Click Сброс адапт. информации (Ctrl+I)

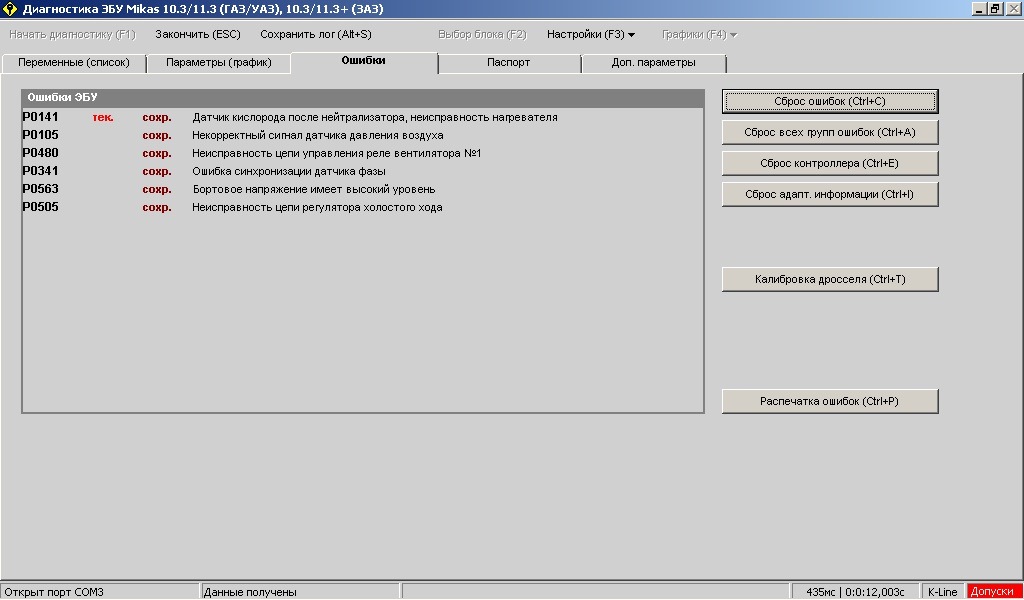click(x=830, y=195)
